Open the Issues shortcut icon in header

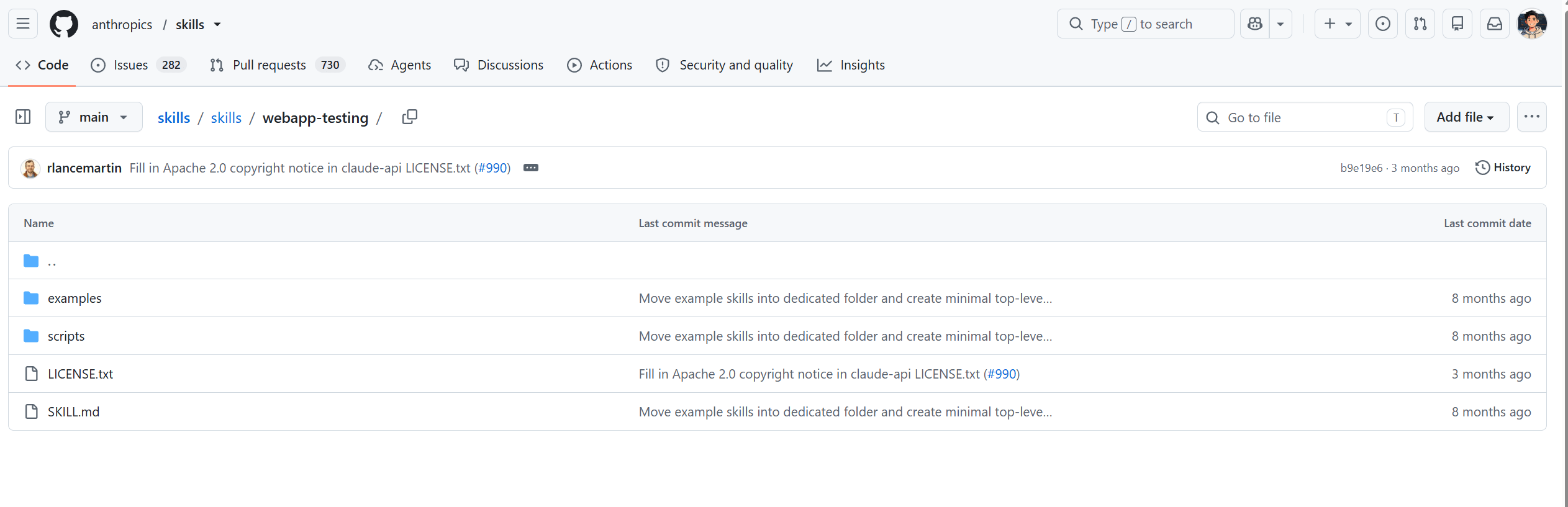tap(1383, 24)
